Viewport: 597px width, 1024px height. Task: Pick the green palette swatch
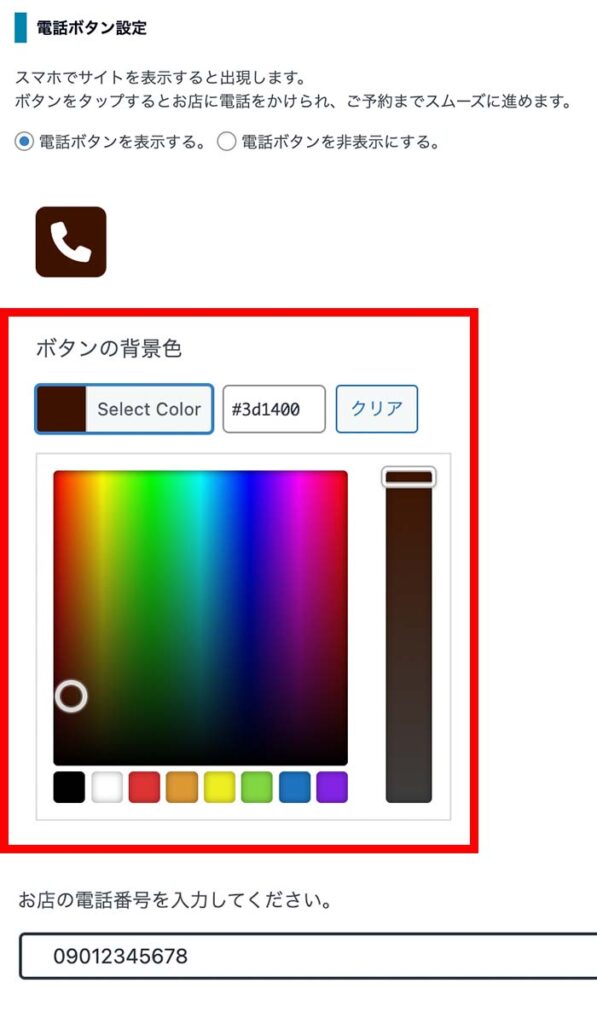[x=257, y=787]
